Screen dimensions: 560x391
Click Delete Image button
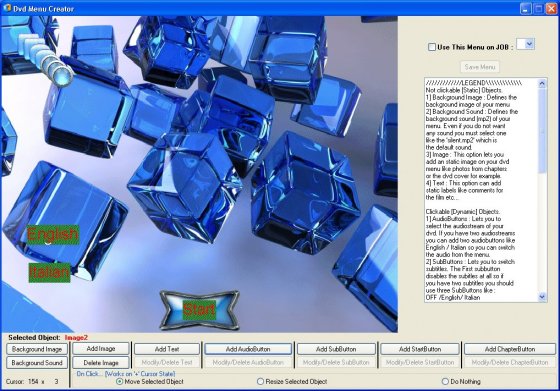tap(101, 362)
